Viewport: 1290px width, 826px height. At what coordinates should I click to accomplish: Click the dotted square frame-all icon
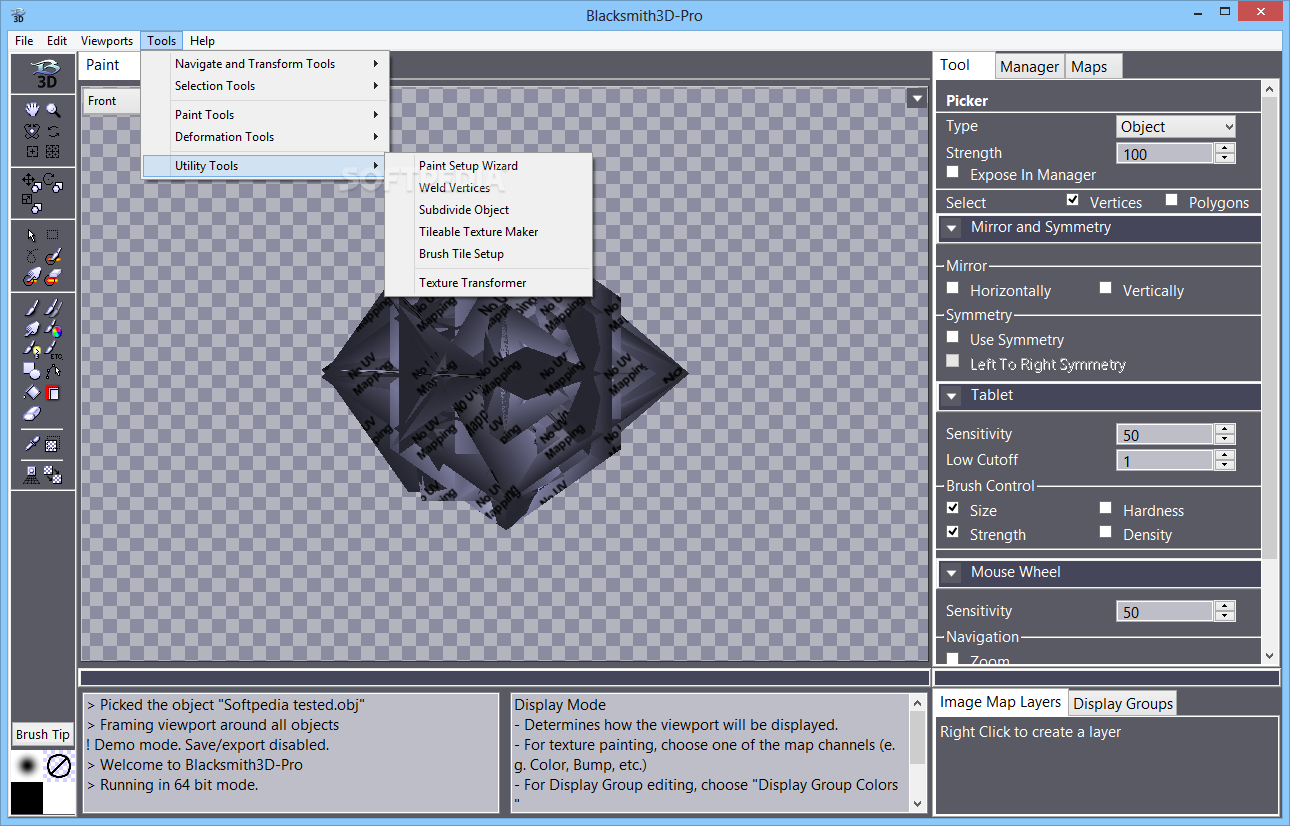[53, 152]
